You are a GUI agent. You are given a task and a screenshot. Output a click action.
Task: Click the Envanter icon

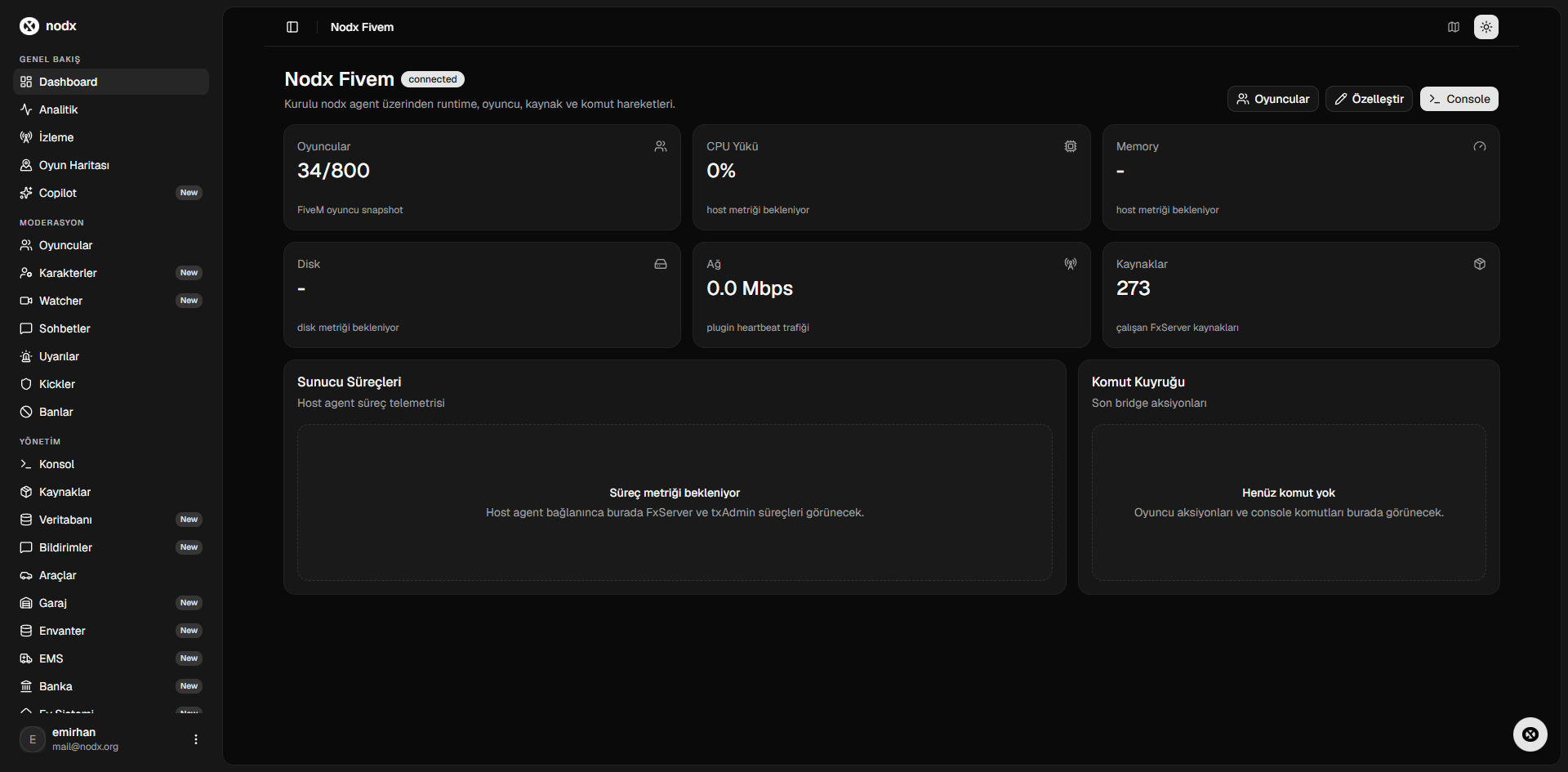pyautogui.click(x=26, y=631)
